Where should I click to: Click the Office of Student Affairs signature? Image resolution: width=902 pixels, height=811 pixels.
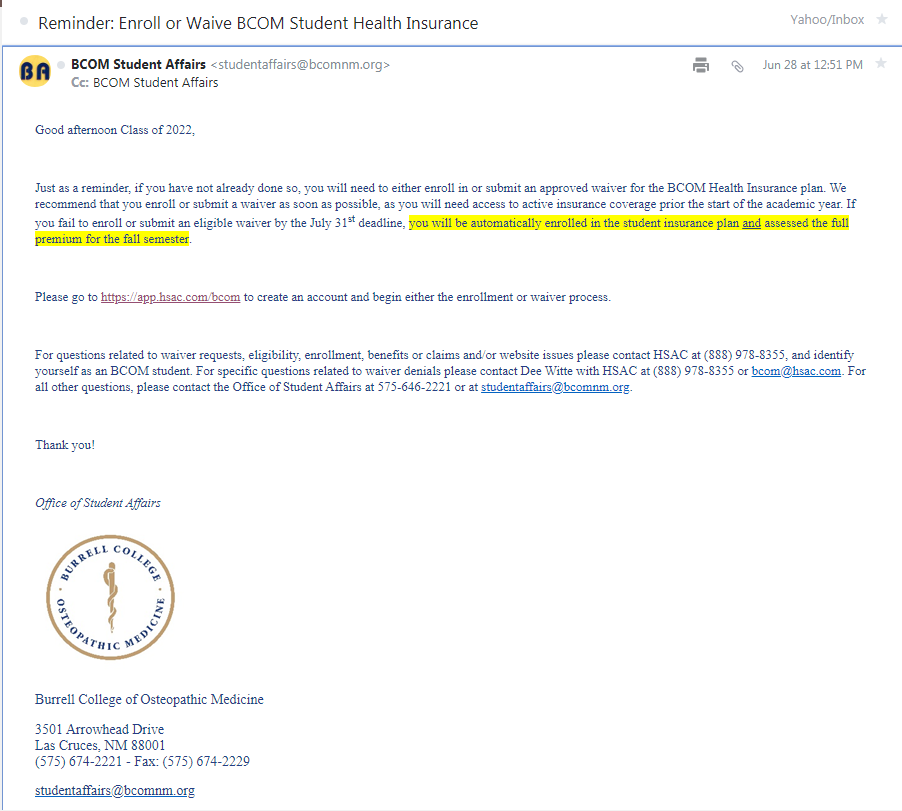click(98, 503)
